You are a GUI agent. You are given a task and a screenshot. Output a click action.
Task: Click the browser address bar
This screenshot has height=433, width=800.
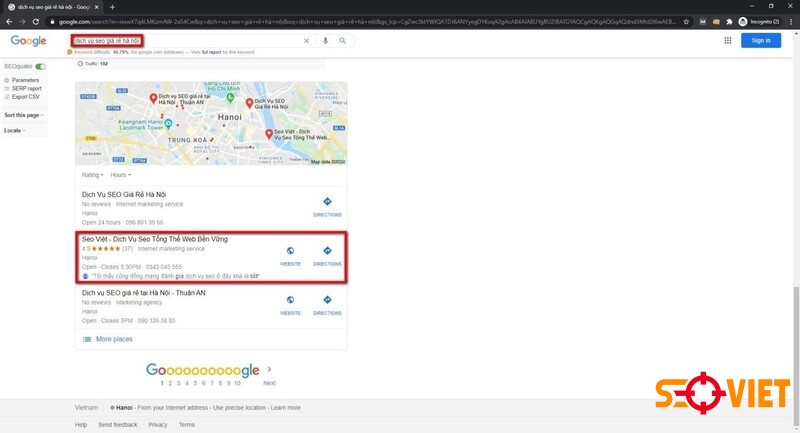click(x=365, y=21)
